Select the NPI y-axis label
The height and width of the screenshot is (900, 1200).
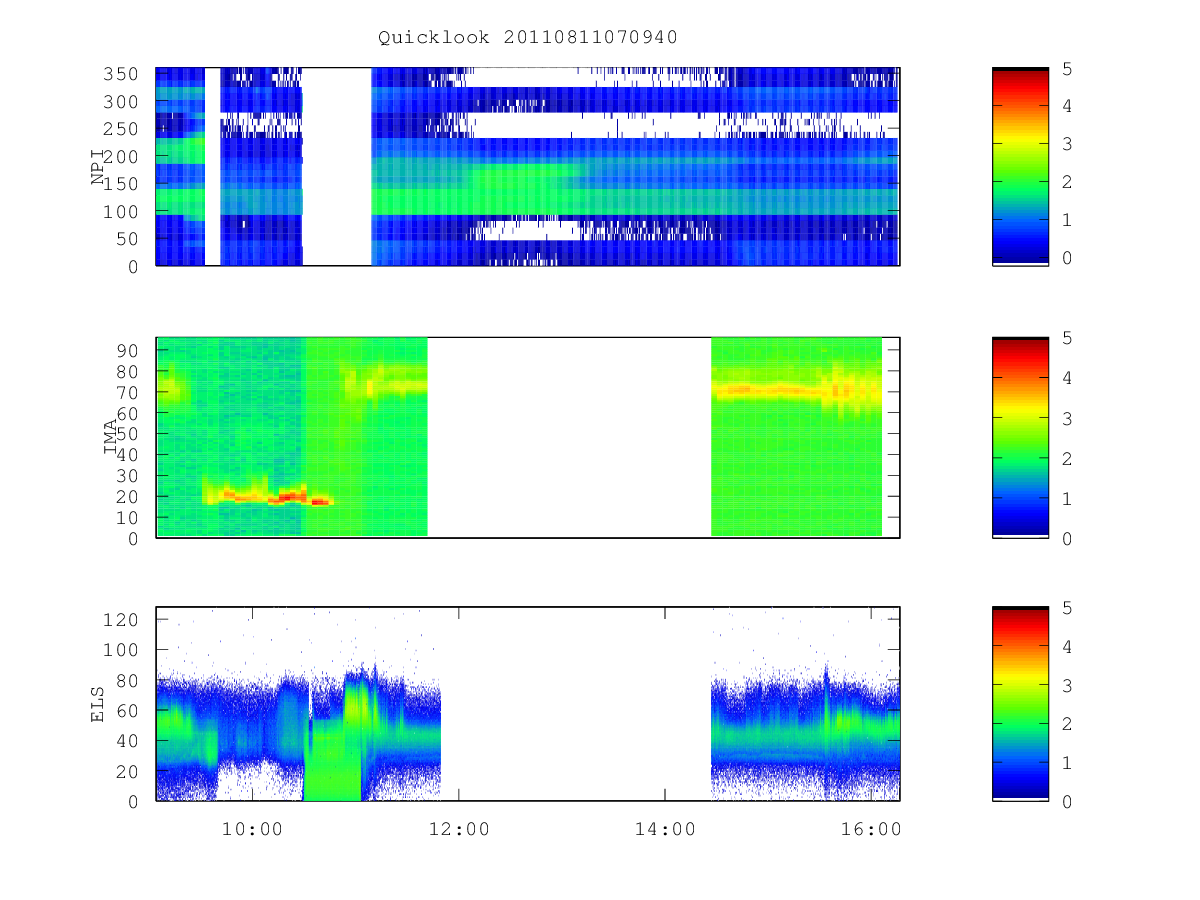[x=98, y=167]
